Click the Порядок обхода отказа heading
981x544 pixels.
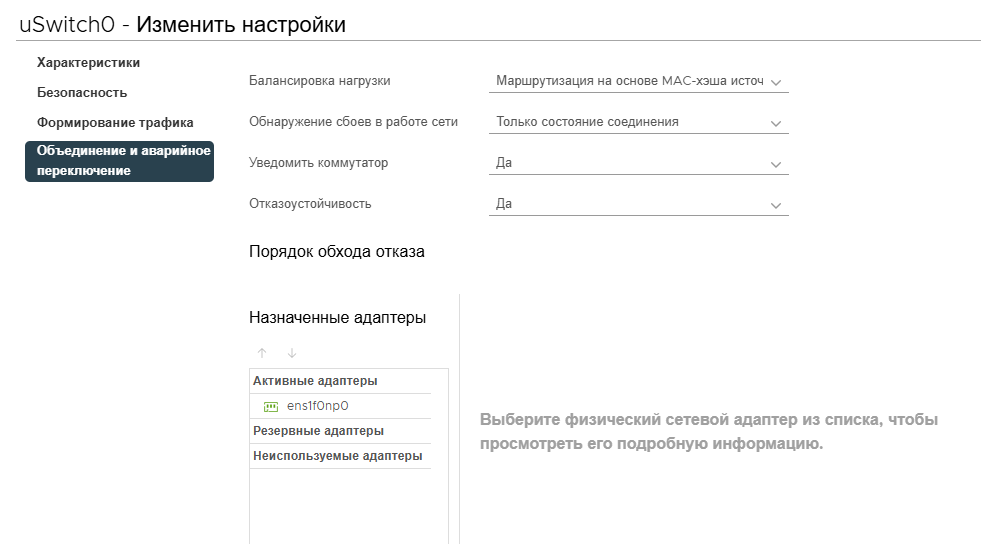coord(337,251)
